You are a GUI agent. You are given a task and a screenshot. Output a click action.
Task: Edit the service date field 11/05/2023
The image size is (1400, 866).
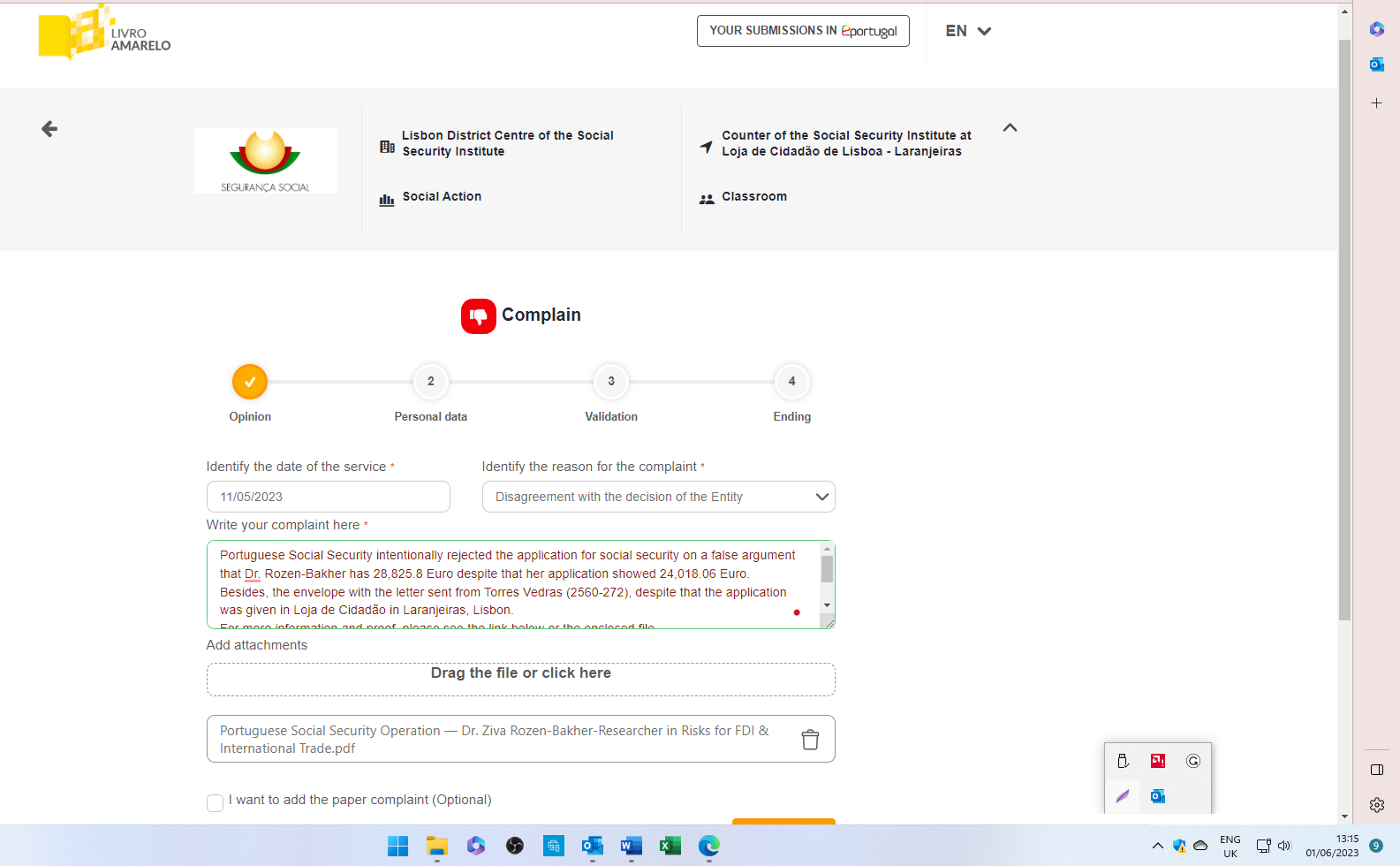coord(329,497)
